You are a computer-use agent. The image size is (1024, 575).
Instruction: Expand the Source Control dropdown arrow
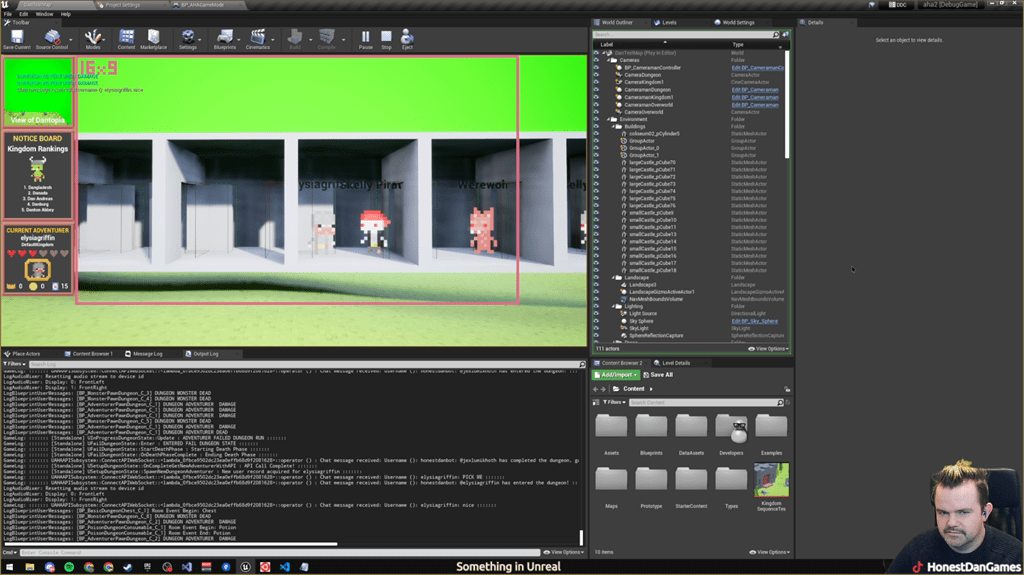pos(71,39)
